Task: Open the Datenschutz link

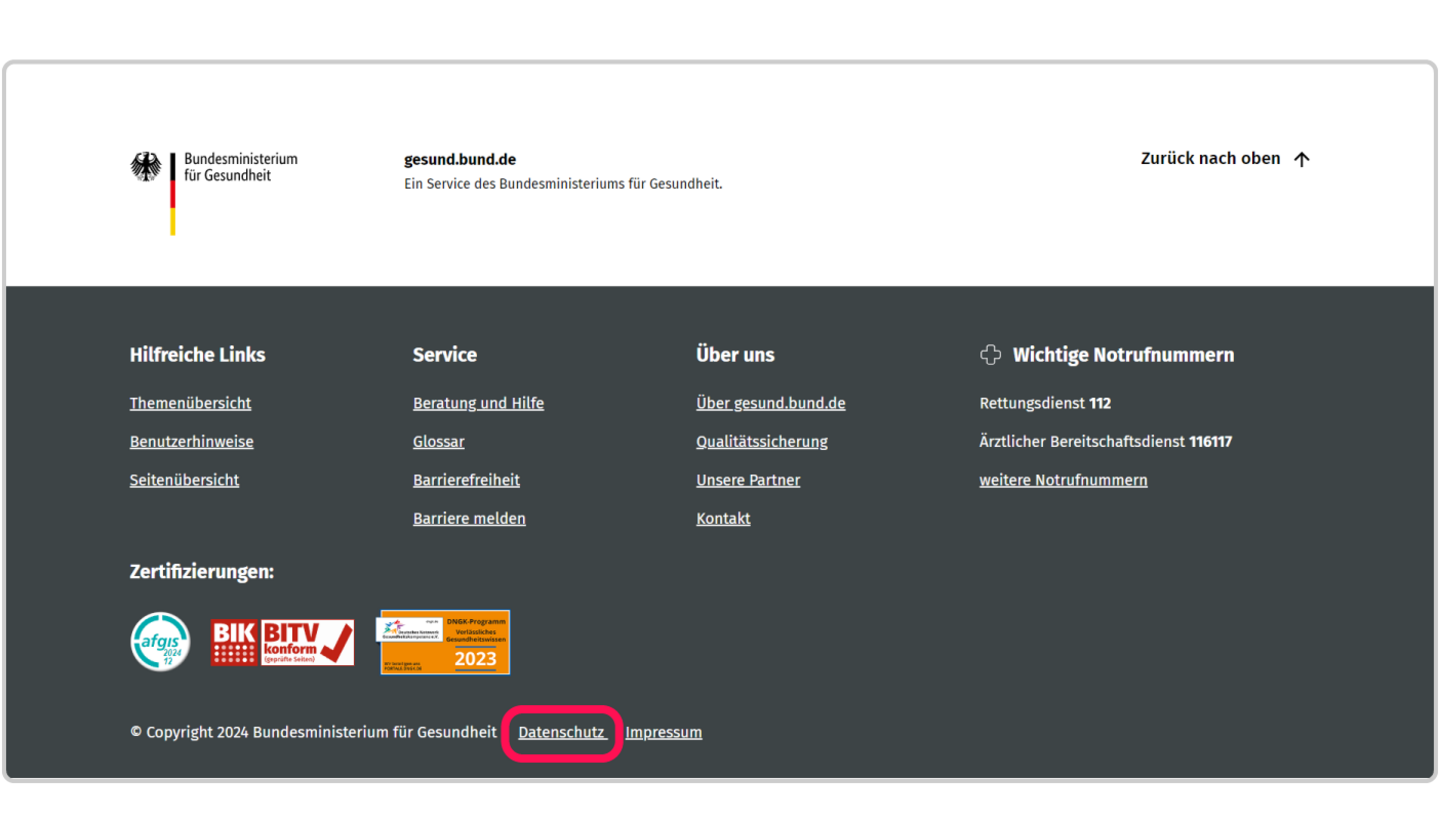Action: tap(561, 732)
